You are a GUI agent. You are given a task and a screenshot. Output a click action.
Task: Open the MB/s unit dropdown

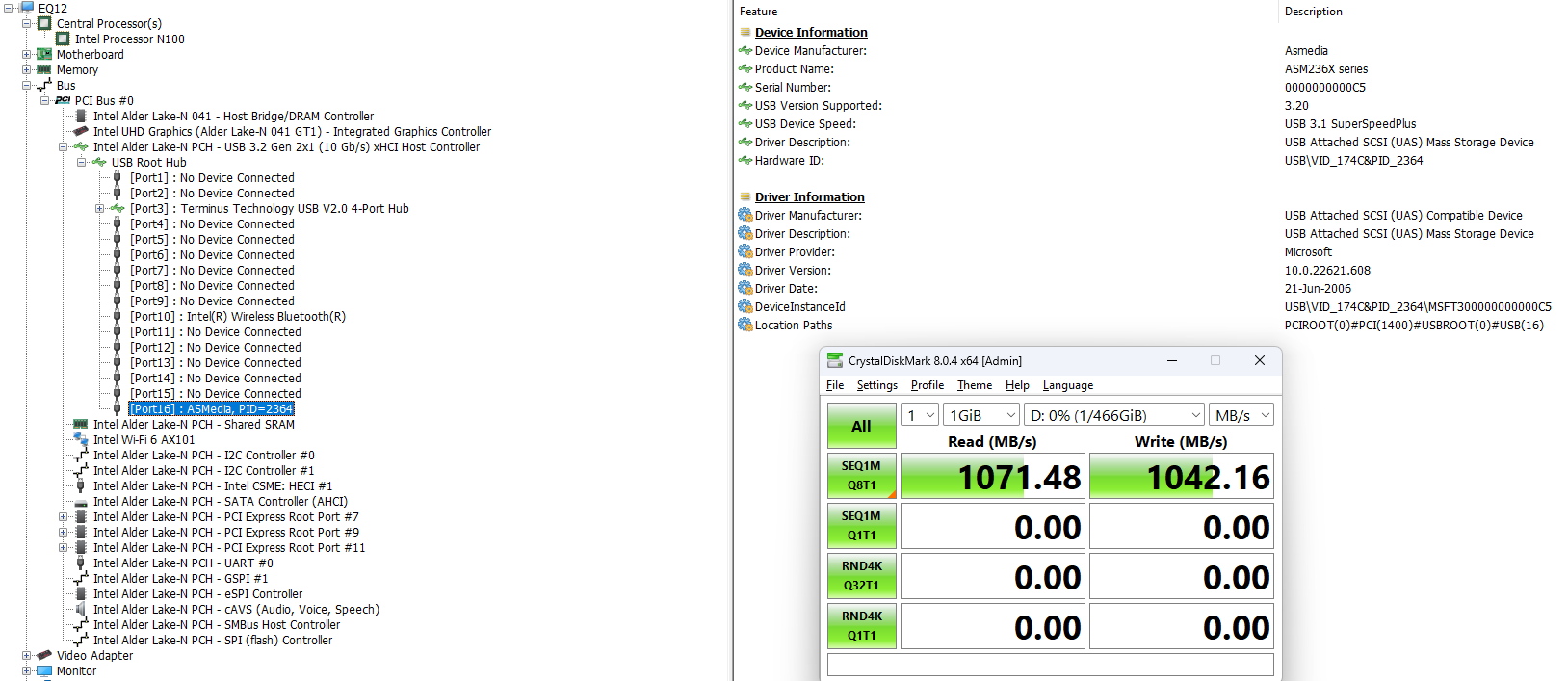click(1241, 415)
